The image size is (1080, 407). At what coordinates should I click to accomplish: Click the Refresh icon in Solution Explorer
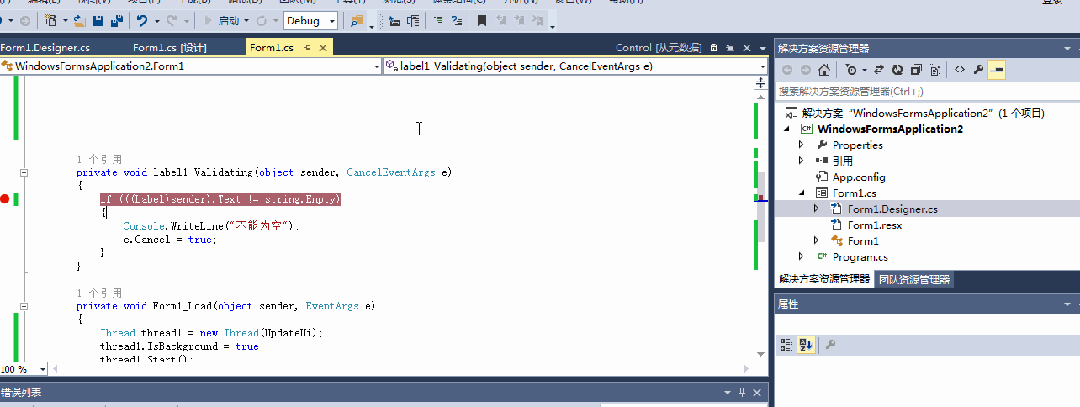tap(897, 69)
